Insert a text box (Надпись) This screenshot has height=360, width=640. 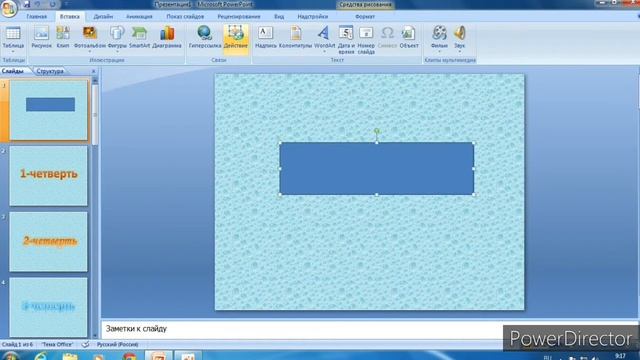click(x=266, y=38)
